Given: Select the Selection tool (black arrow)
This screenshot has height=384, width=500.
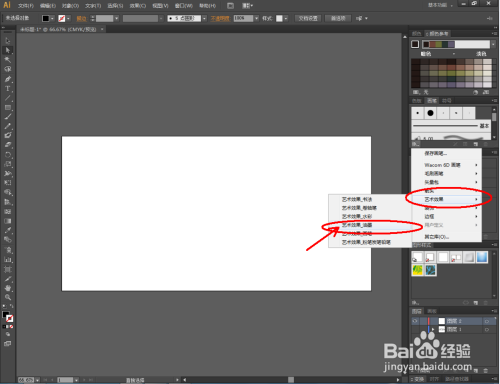Looking at the screenshot, I should 8,41.
